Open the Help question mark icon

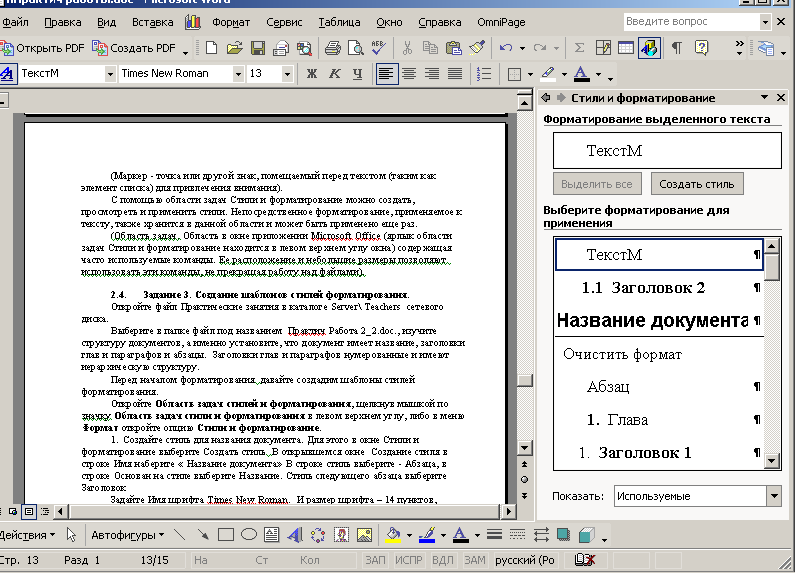pyautogui.click(x=701, y=48)
